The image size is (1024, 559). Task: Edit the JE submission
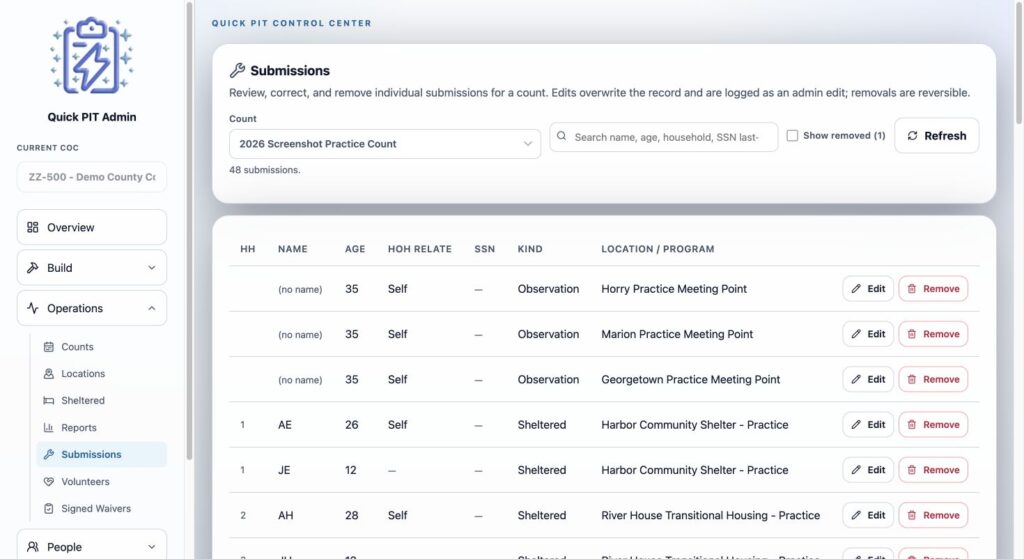tap(868, 470)
